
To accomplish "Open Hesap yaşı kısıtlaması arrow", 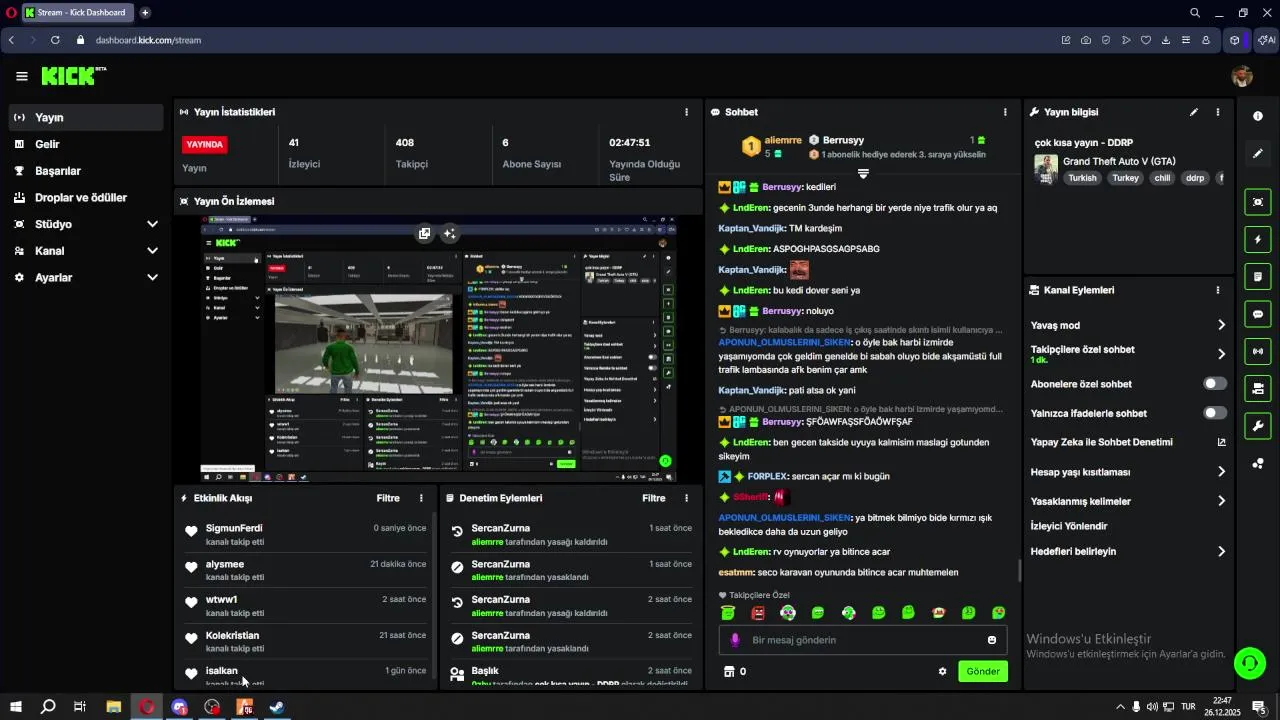I will tap(1221, 472).
